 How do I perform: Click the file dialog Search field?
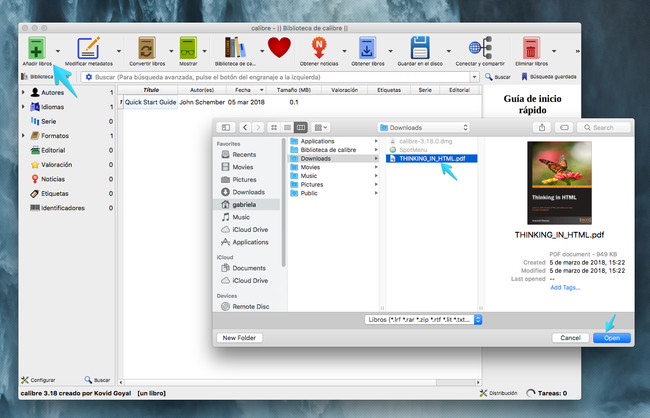(x=606, y=127)
